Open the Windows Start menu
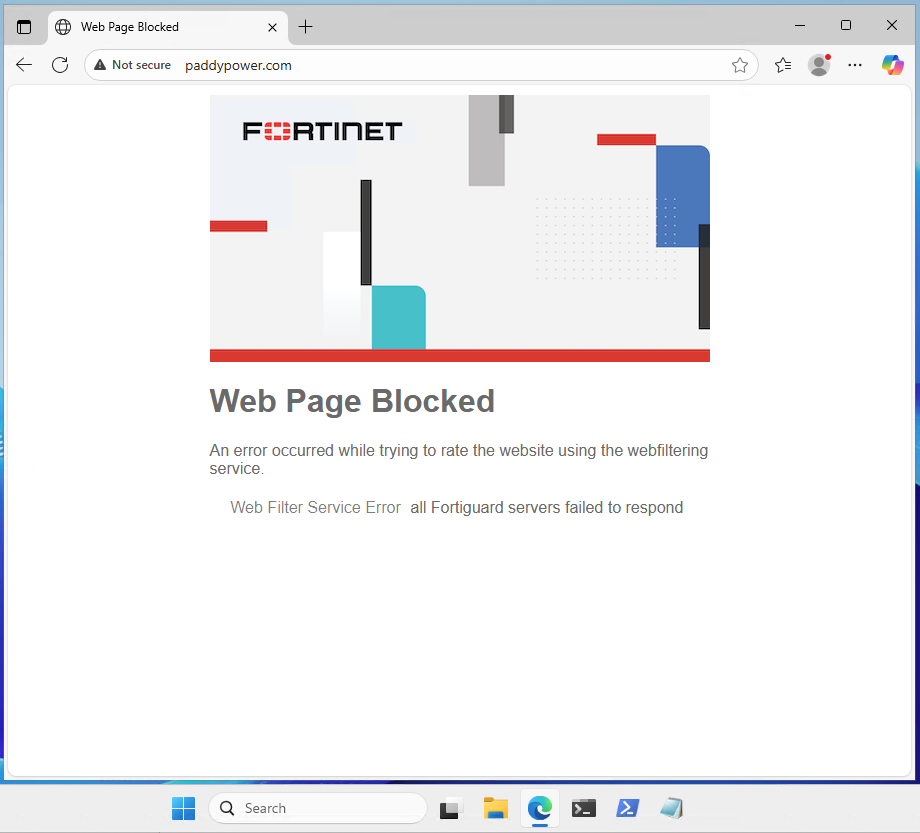 (x=184, y=808)
